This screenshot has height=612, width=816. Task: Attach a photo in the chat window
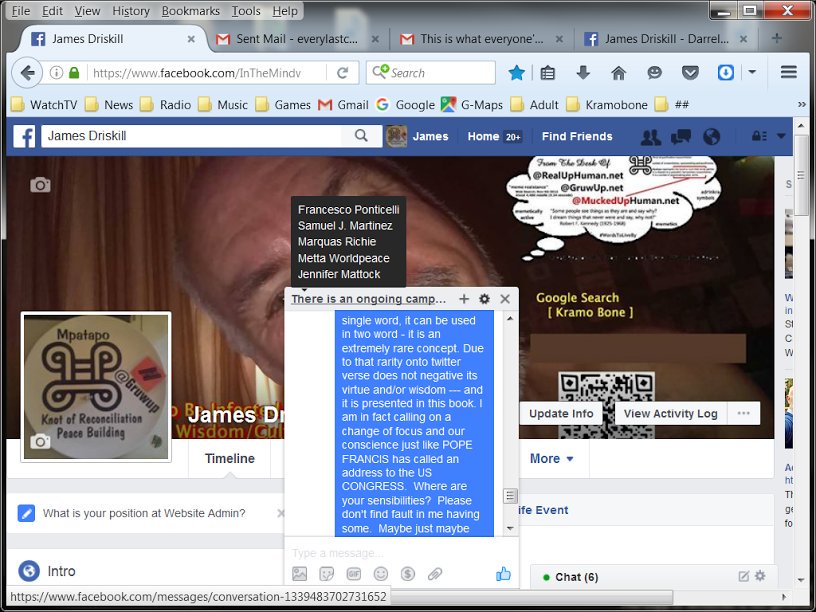coord(299,573)
